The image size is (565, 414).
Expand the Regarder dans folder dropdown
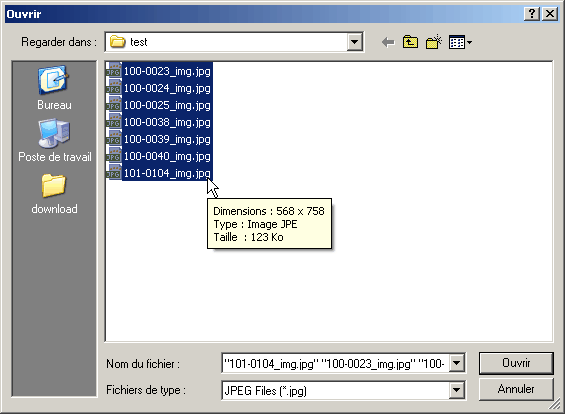coord(355,42)
